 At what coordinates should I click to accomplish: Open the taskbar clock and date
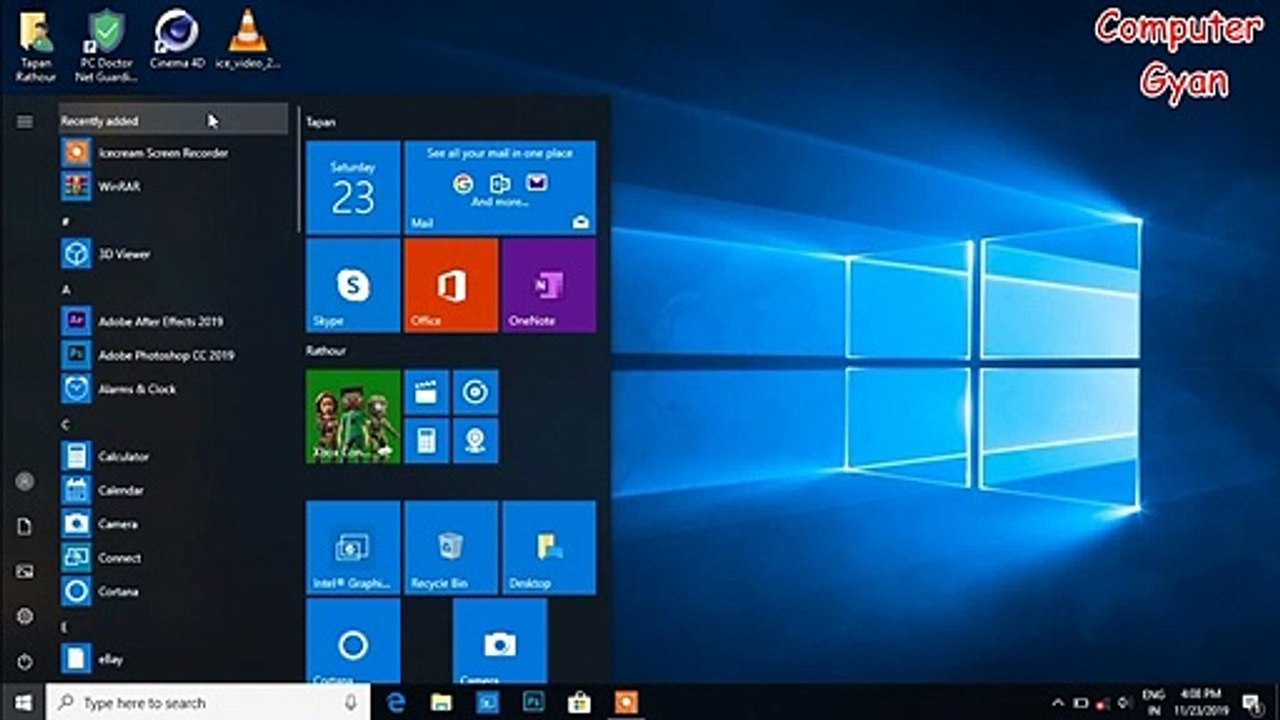pyautogui.click(x=1200, y=702)
